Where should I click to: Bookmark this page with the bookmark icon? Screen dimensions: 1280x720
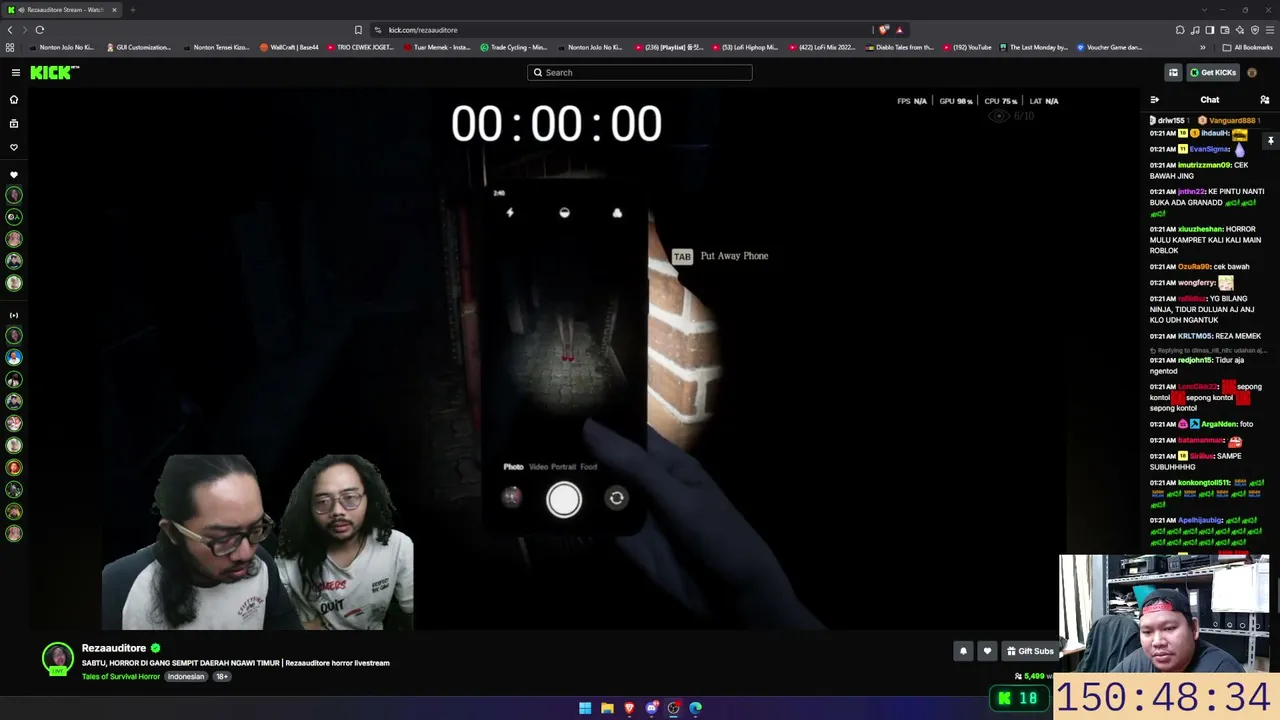[358, 30]
